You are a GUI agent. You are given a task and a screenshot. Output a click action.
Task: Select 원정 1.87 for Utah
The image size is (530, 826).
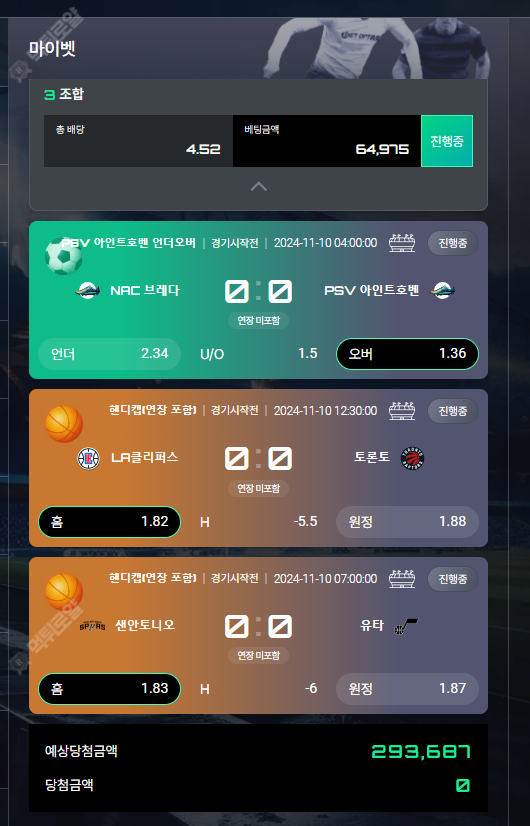point(407,689)
